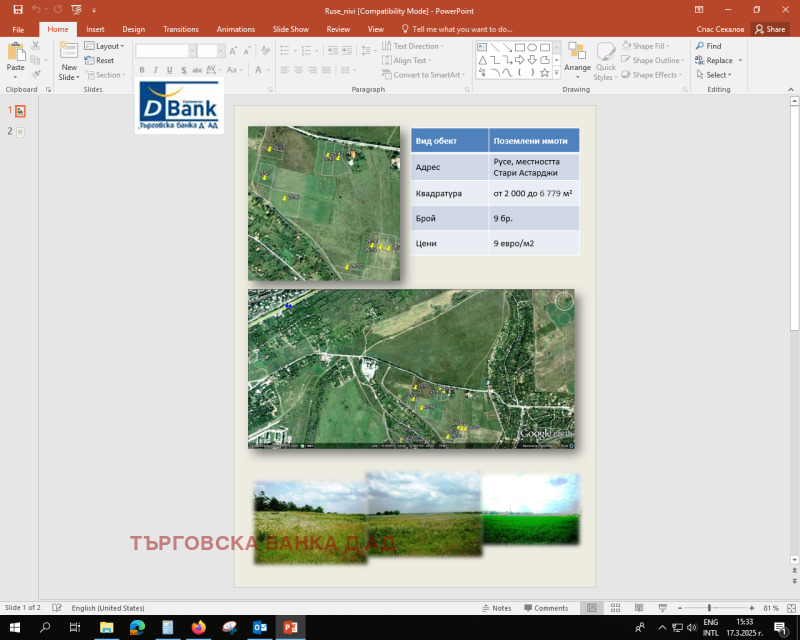The height and width of the screenshot is (640, 800).
Task: Open the Design tab
Action: point(133,29)
